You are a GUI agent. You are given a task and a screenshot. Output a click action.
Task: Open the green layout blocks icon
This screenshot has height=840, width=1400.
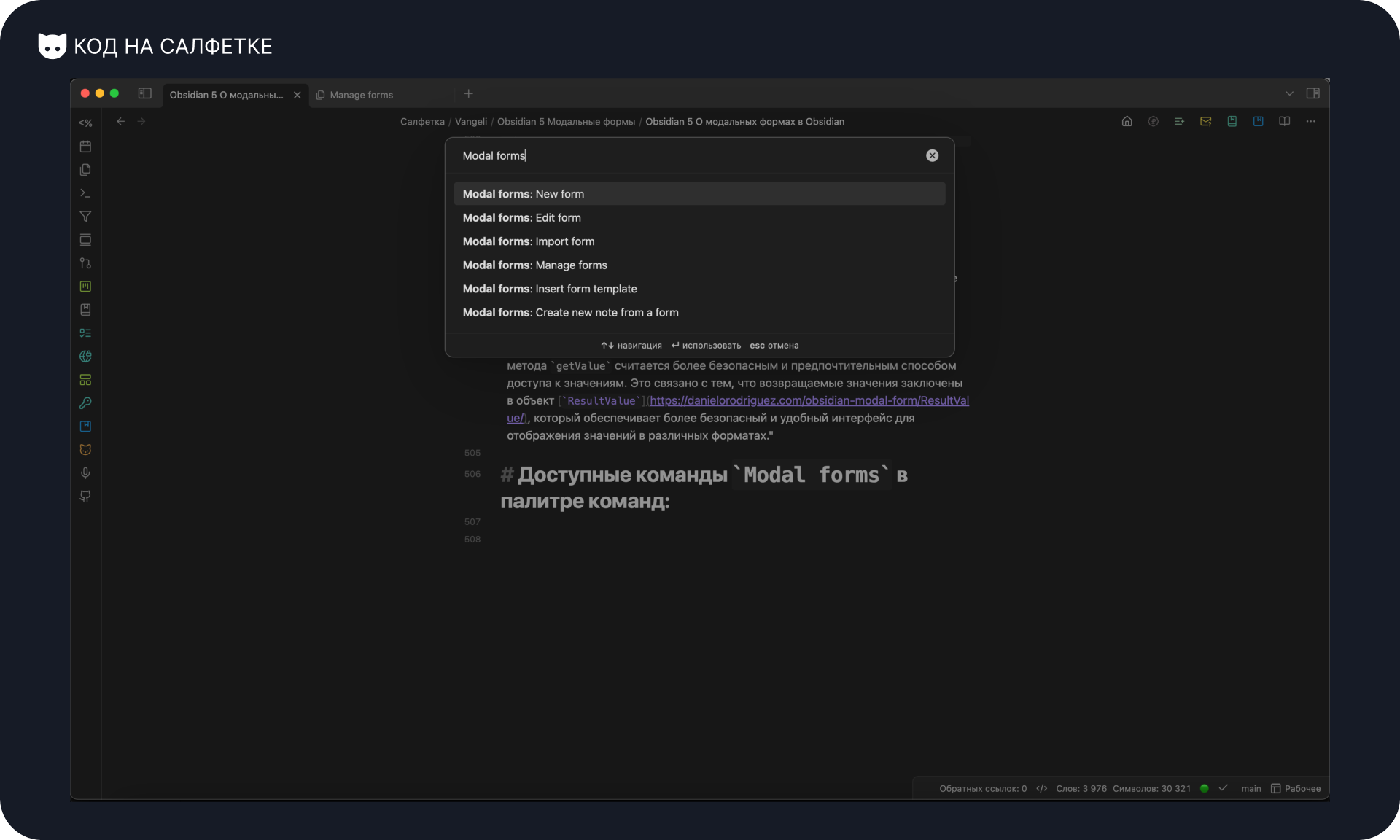tap(85, 380)
